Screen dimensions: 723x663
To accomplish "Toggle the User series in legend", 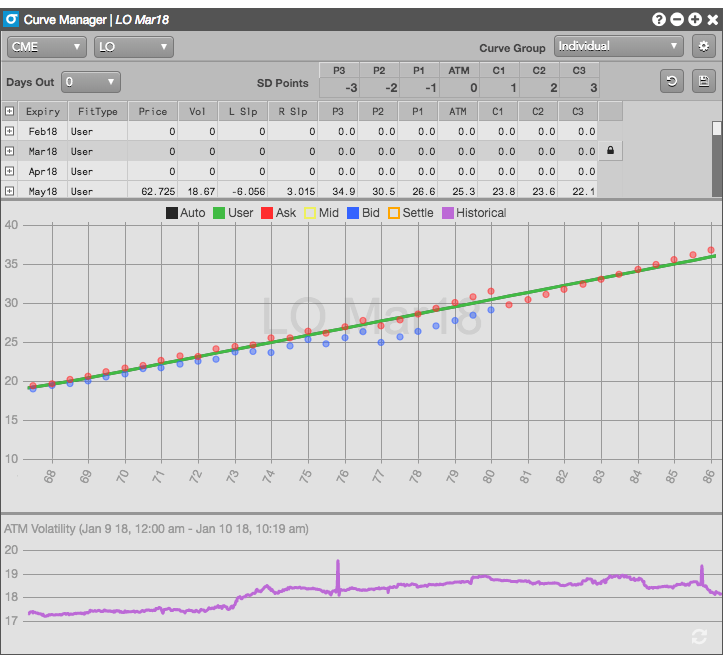I will coord(233,213).
